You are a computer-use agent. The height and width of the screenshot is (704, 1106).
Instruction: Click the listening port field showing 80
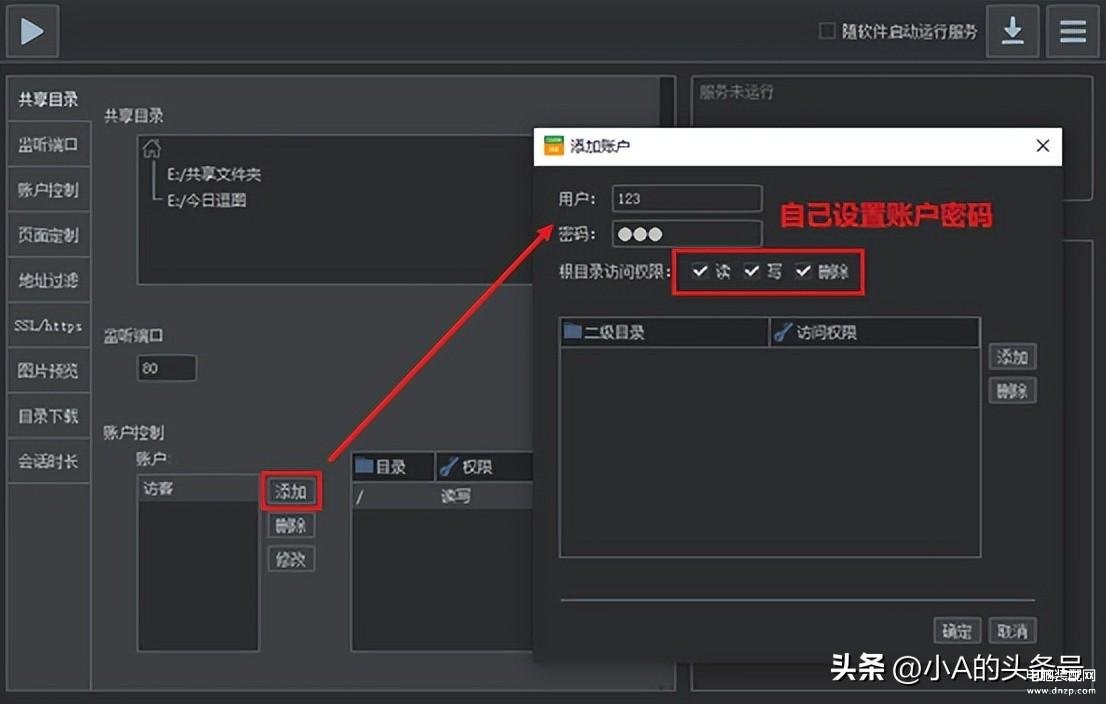pyautogui.click(x=166, y=368)
